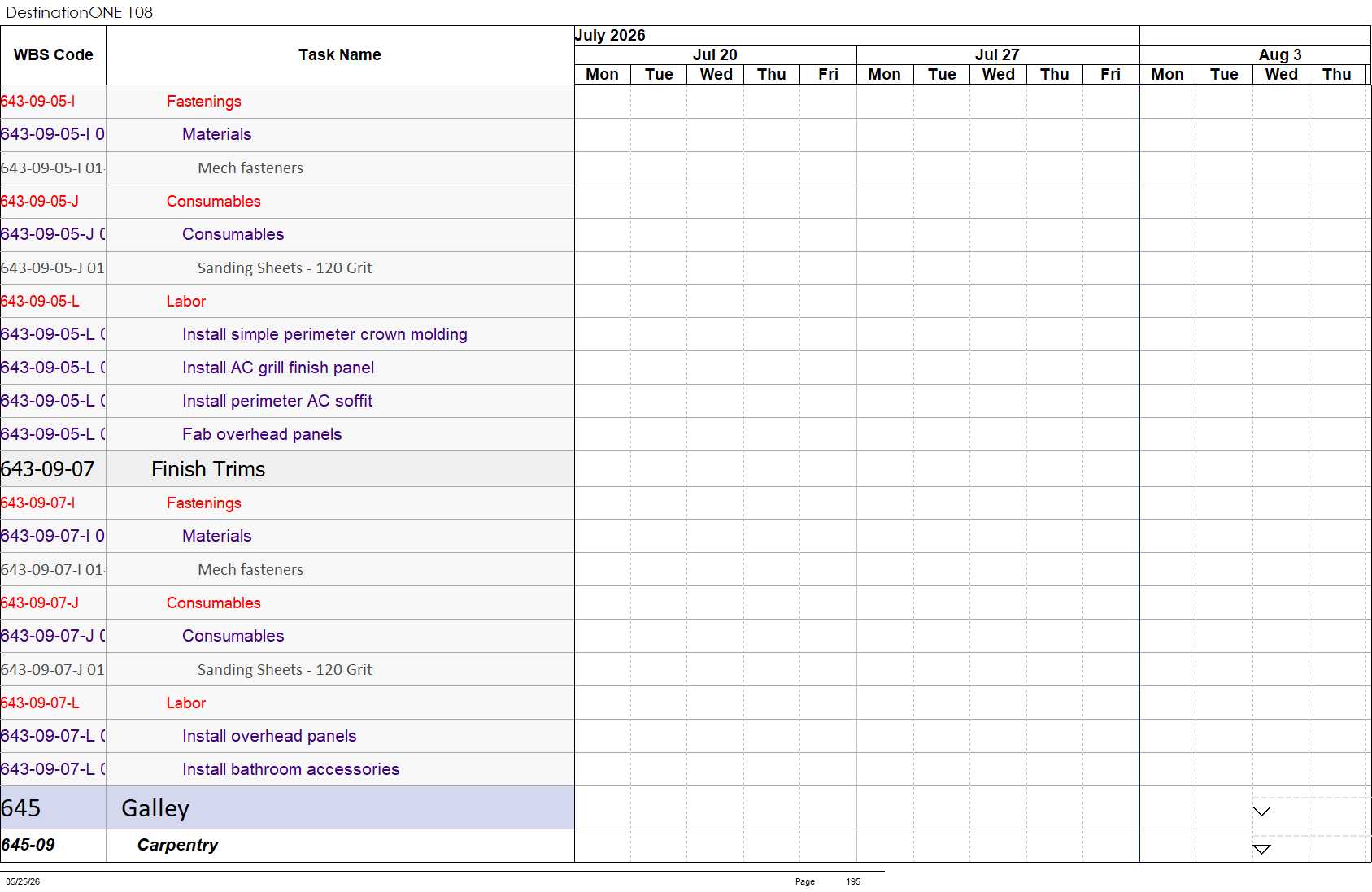Click the Jul 27 week header

coord(997,54)
